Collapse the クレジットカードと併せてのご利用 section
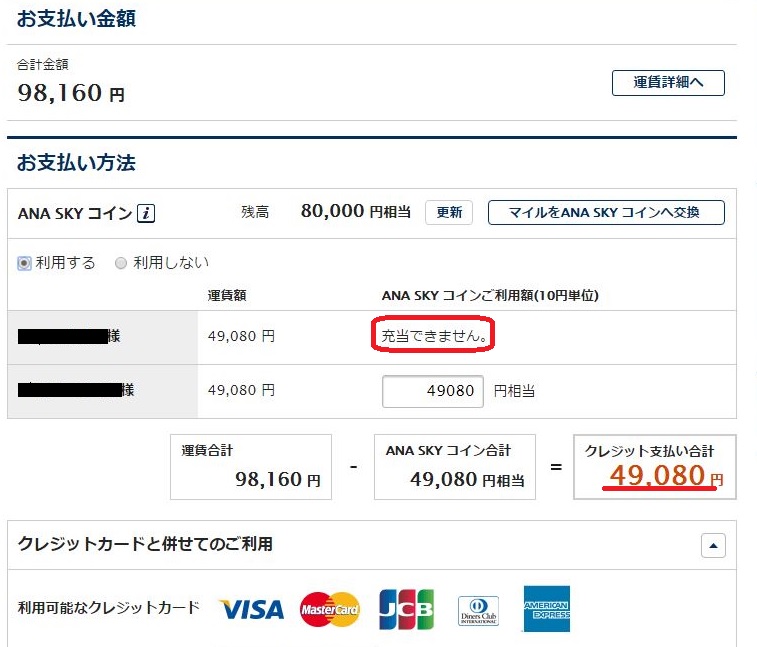 (x=713, y=546)
